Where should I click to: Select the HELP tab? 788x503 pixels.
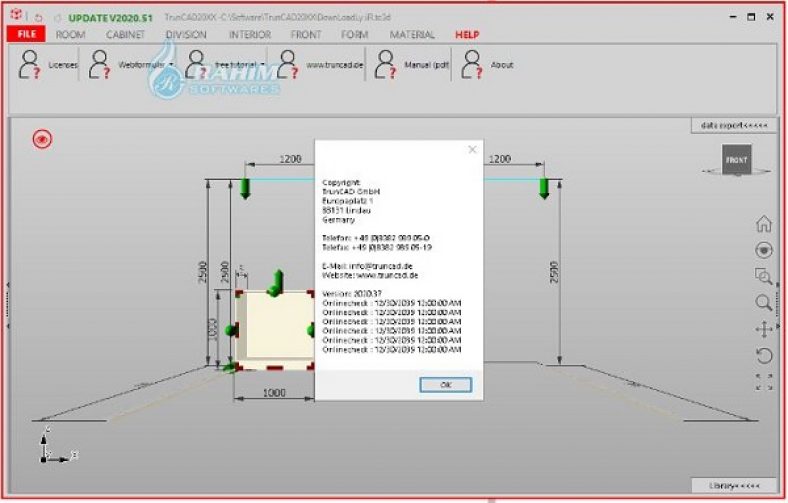click(x=467, y=35)
